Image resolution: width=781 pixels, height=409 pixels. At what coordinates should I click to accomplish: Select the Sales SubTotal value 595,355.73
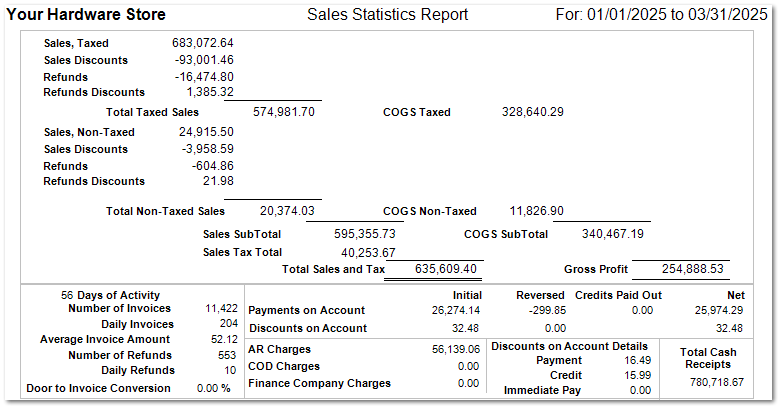pos(365,234)
